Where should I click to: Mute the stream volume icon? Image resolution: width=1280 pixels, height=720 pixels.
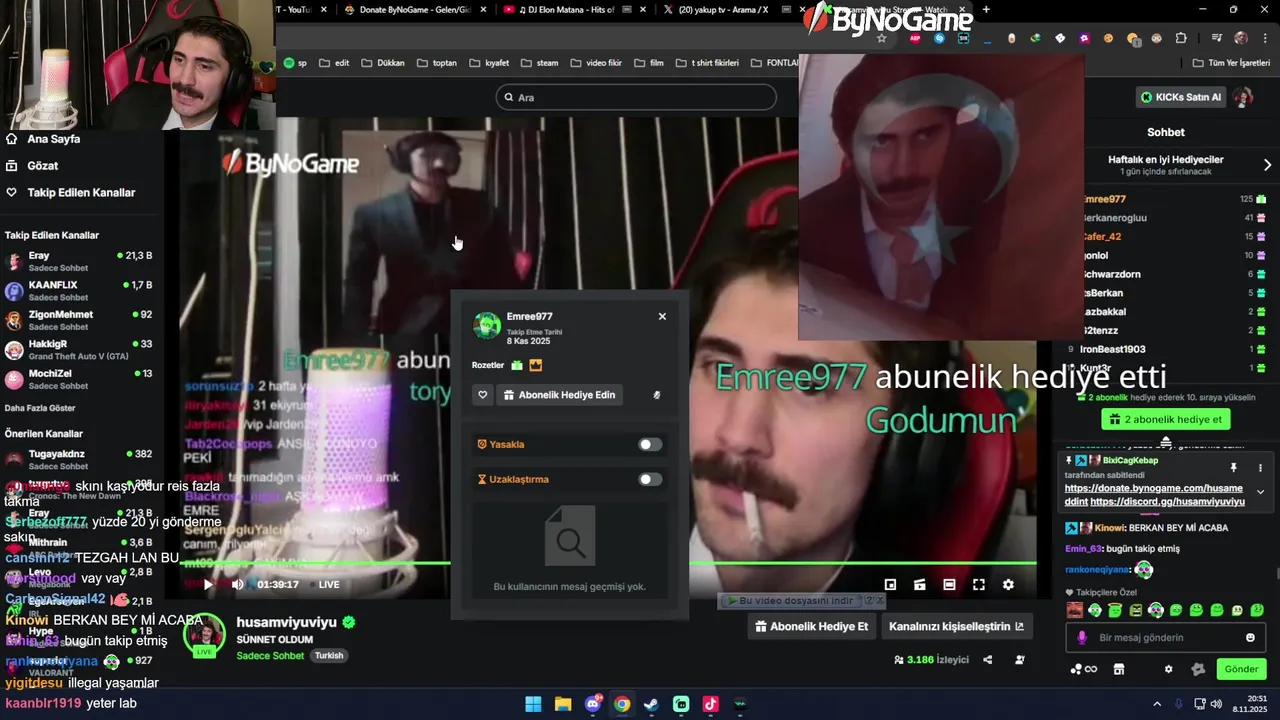click(237, 584)
